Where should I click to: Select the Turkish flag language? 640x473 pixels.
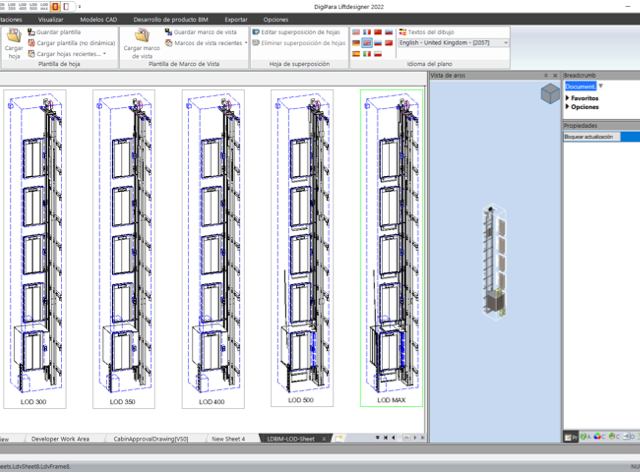(389, 43)
